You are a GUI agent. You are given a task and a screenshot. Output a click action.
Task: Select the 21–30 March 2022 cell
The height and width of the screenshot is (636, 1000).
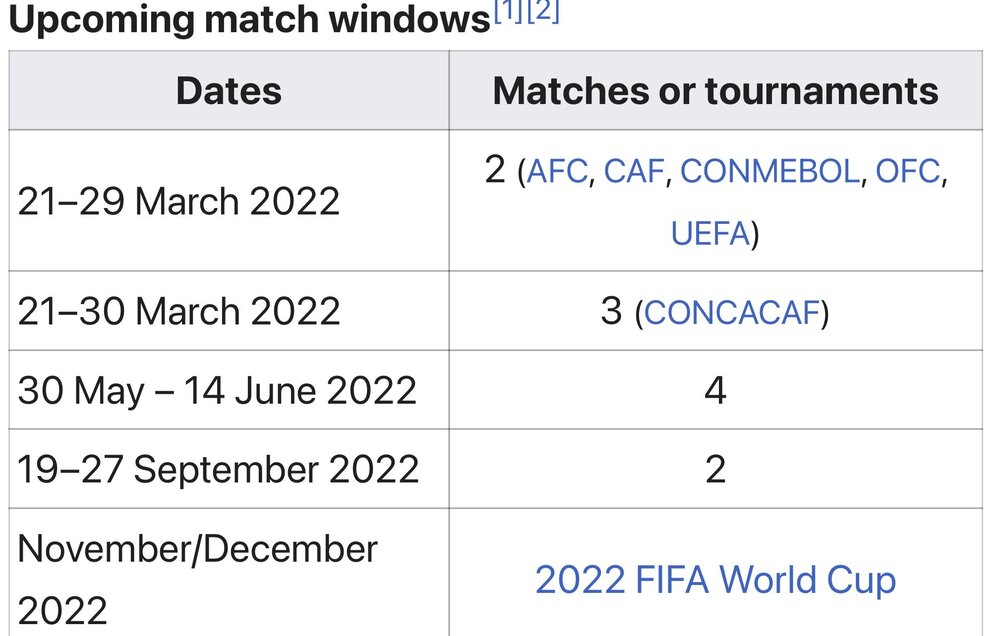click(x=179, y=312)
